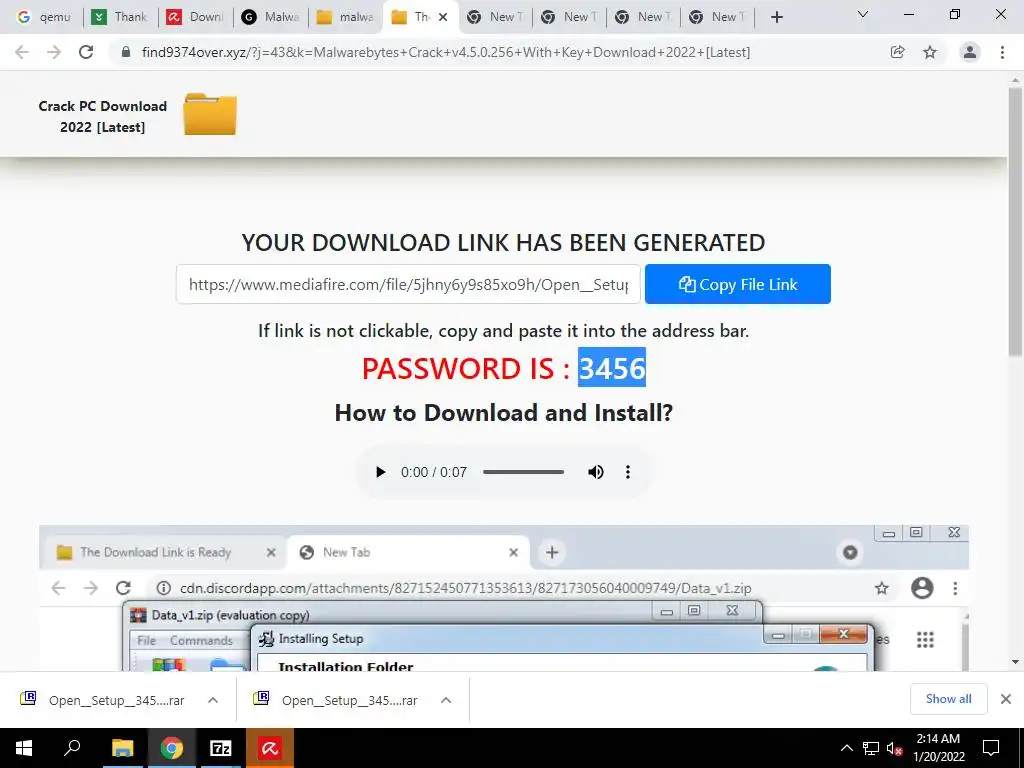Switch to the Downl tab with red icon
Screen dimensions: 1024x768
click(195, 17)
